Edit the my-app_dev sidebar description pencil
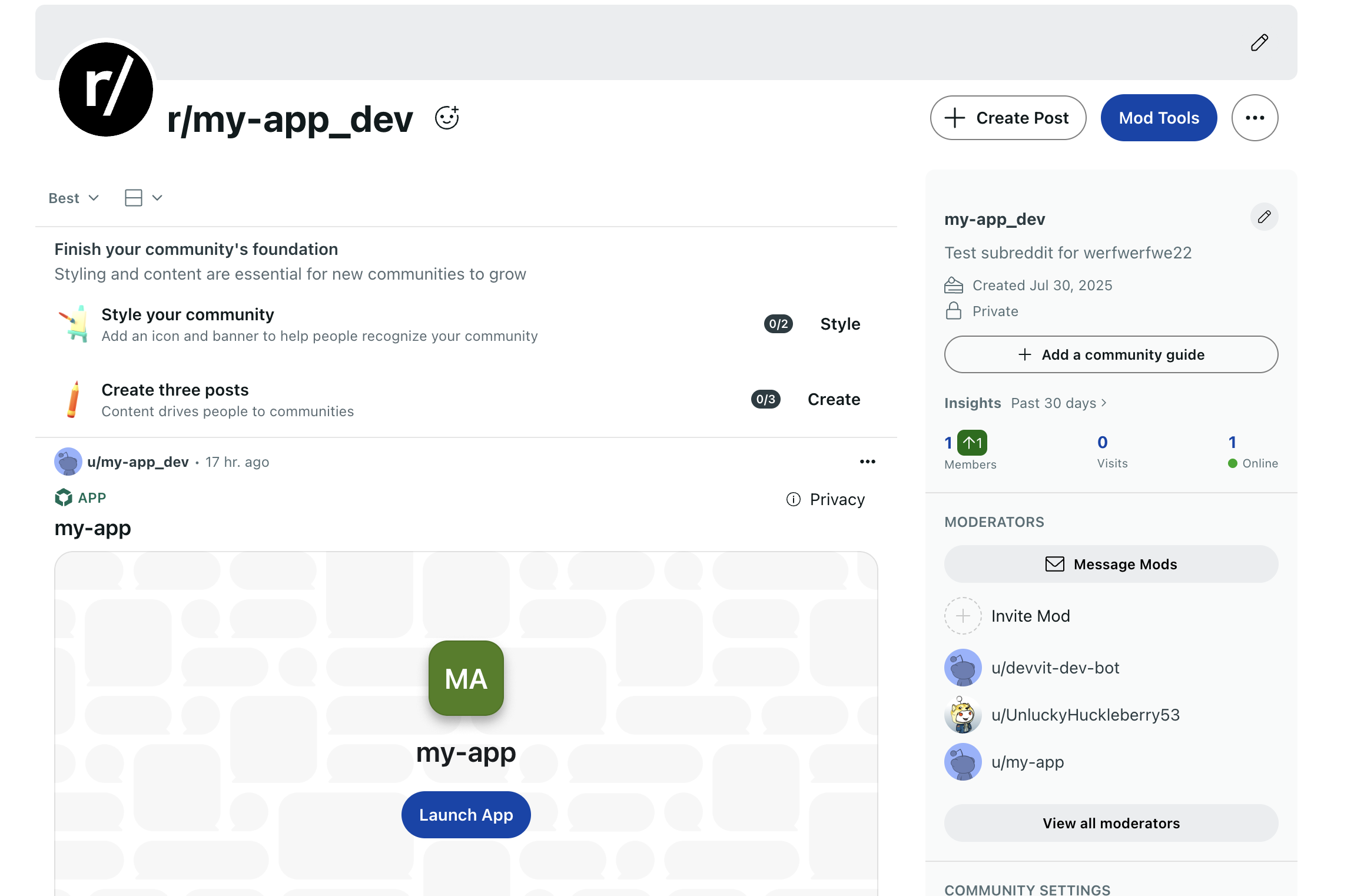The image size is (1354, 896). pyautogui.click(x=1264, y=217)
